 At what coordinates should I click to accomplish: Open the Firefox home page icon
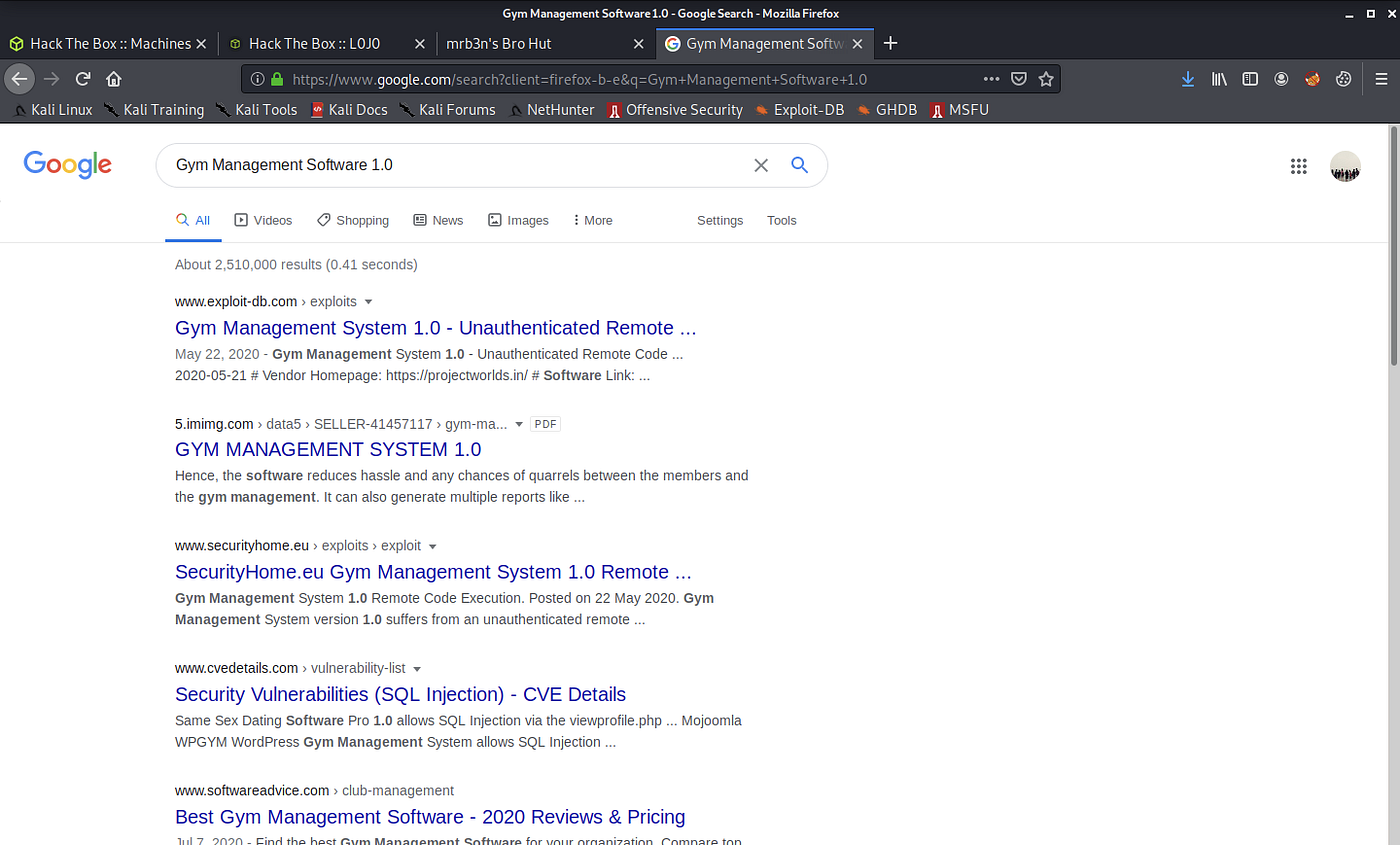(114, 78)
